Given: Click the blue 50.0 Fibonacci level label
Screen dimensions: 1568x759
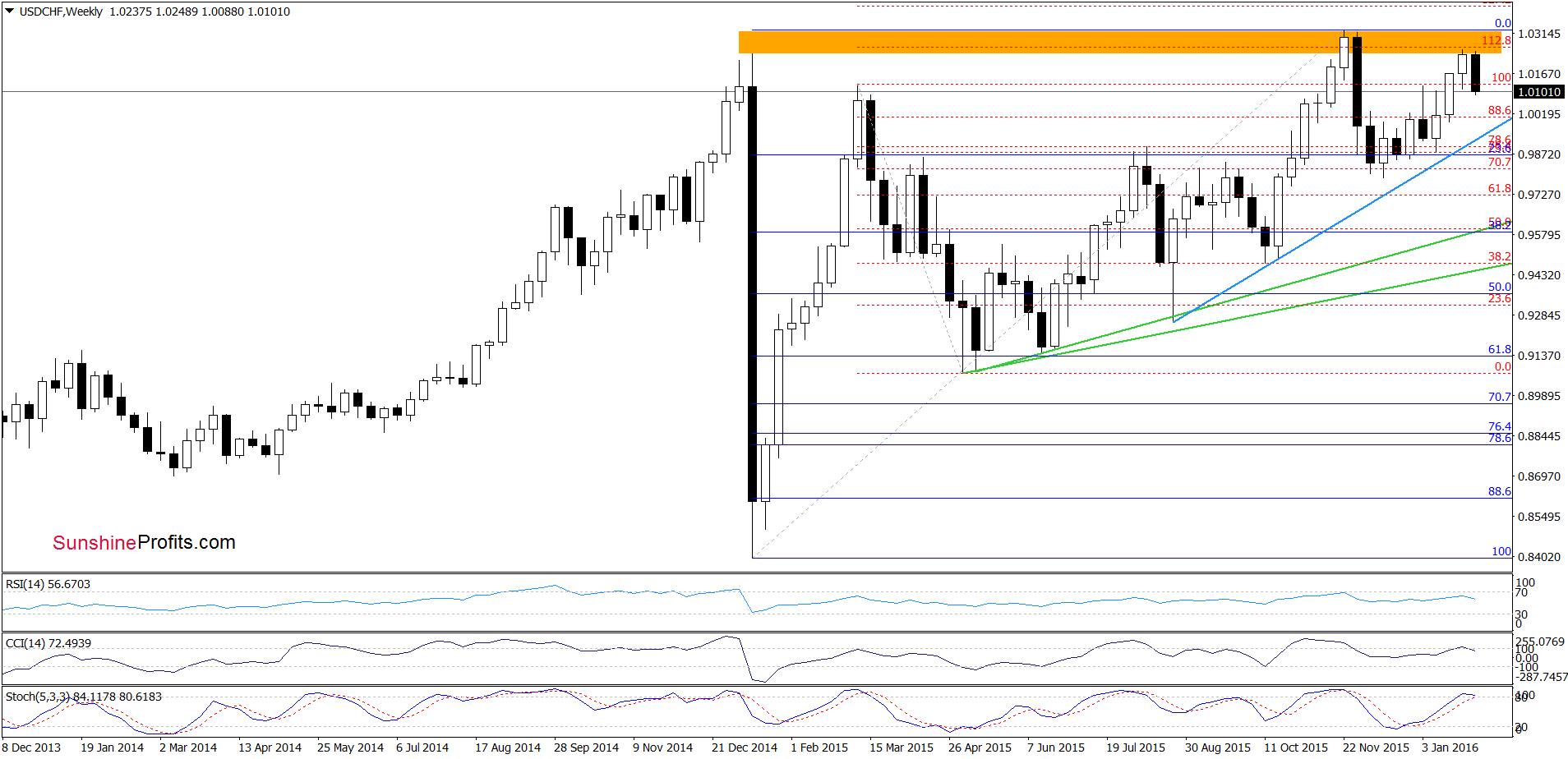Looking at the screenshot, I should tap(1500, 287).
